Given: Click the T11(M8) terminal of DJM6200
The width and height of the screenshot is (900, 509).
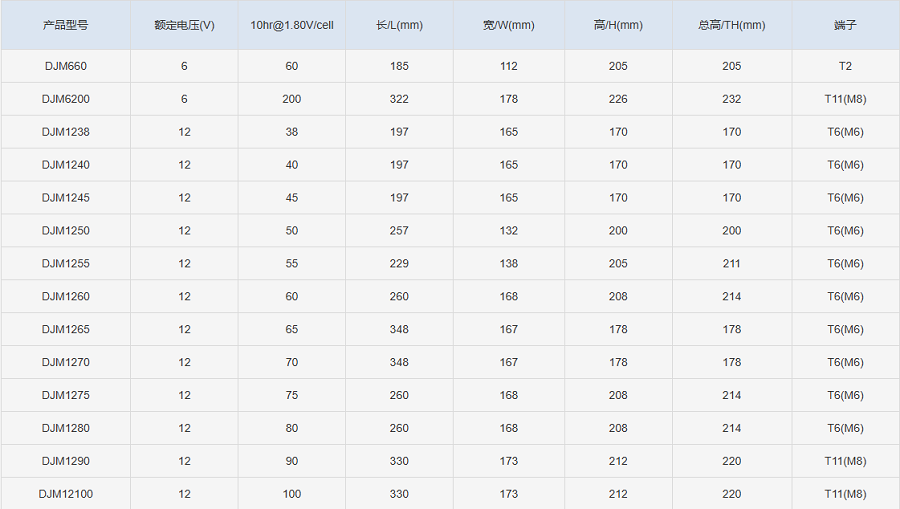Looking at the screenshot, I should point(845,99).
